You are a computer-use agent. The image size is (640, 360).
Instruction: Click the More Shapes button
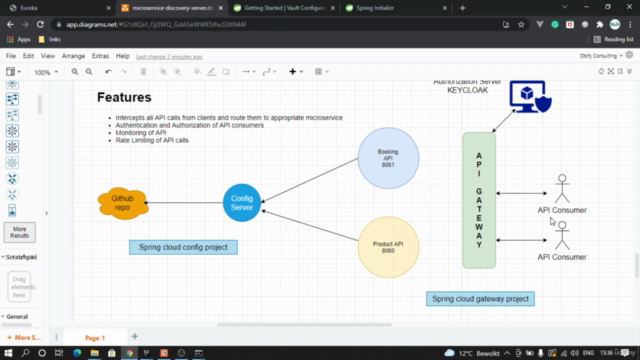(24, 338)
